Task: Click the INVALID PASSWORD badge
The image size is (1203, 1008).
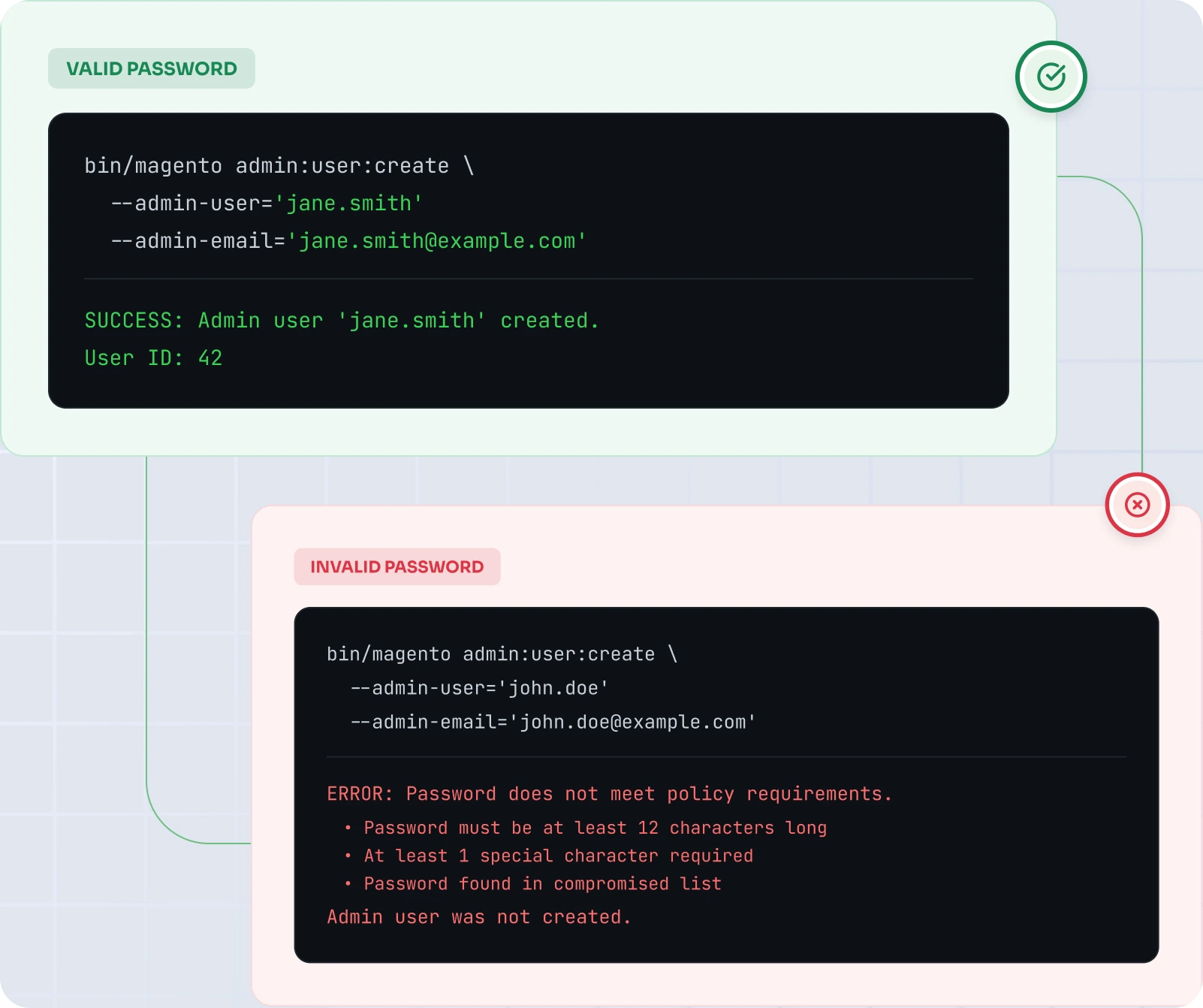Action: point(397,567)
